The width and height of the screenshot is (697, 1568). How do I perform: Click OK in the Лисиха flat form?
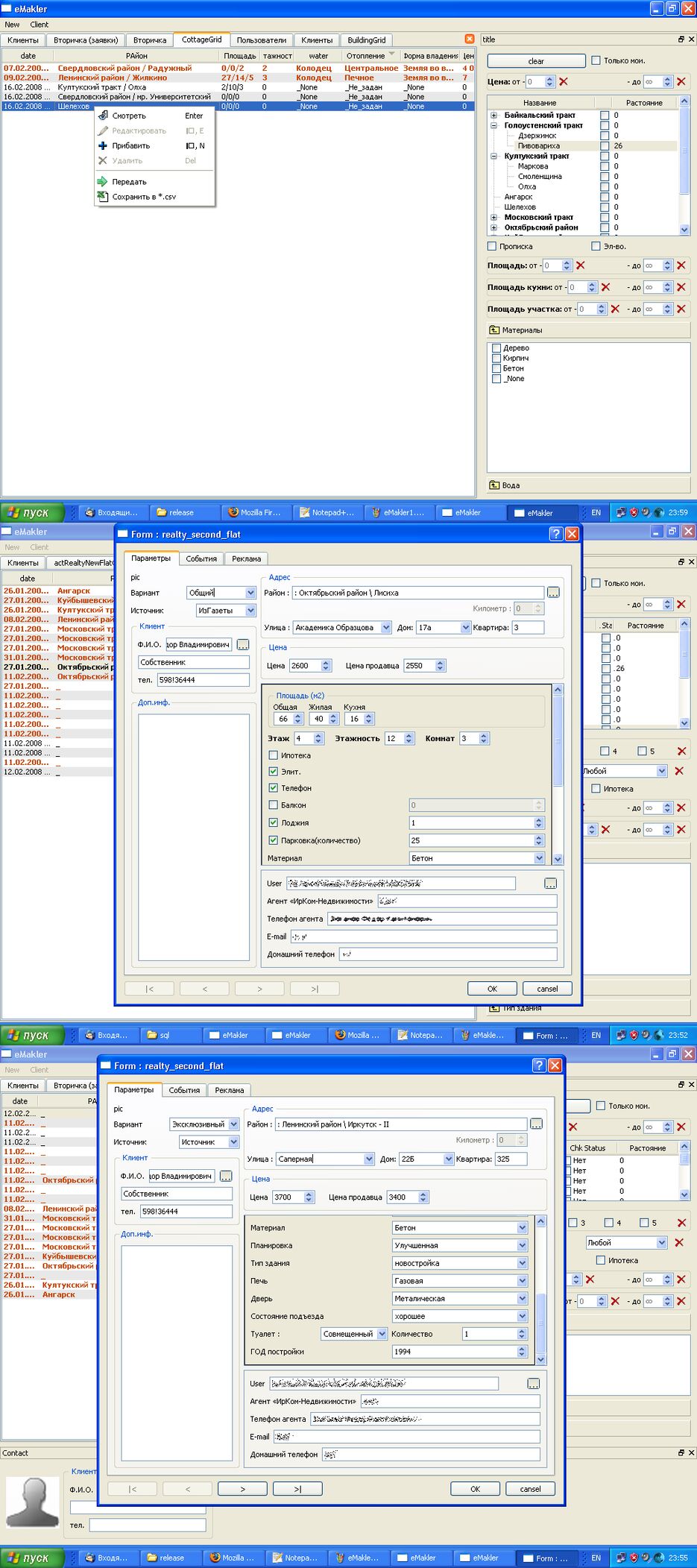(492, 989)
